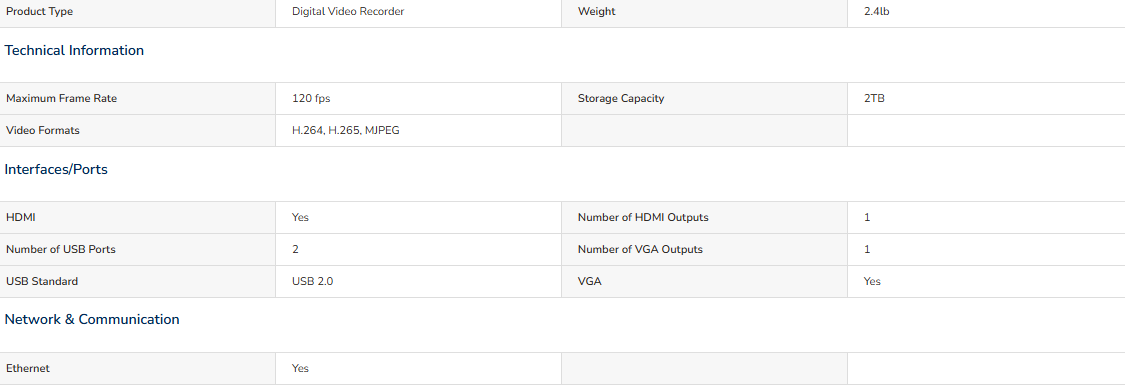
Task: Select the Maximum Frame Rate label
Action: pyautogui.click(x=61, y=98)
